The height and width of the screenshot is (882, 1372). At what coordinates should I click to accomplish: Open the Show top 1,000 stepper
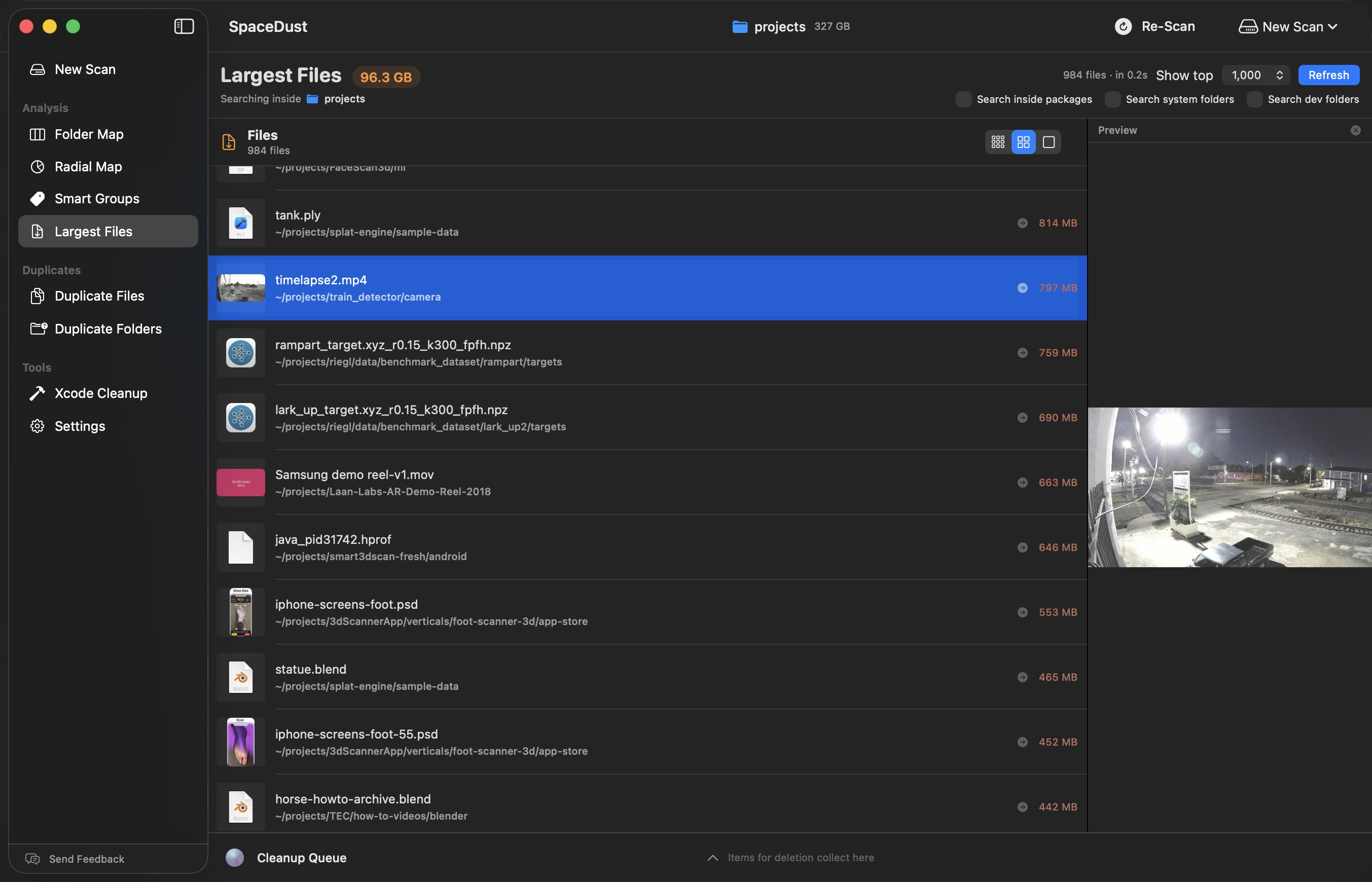tap(1256, 75)
